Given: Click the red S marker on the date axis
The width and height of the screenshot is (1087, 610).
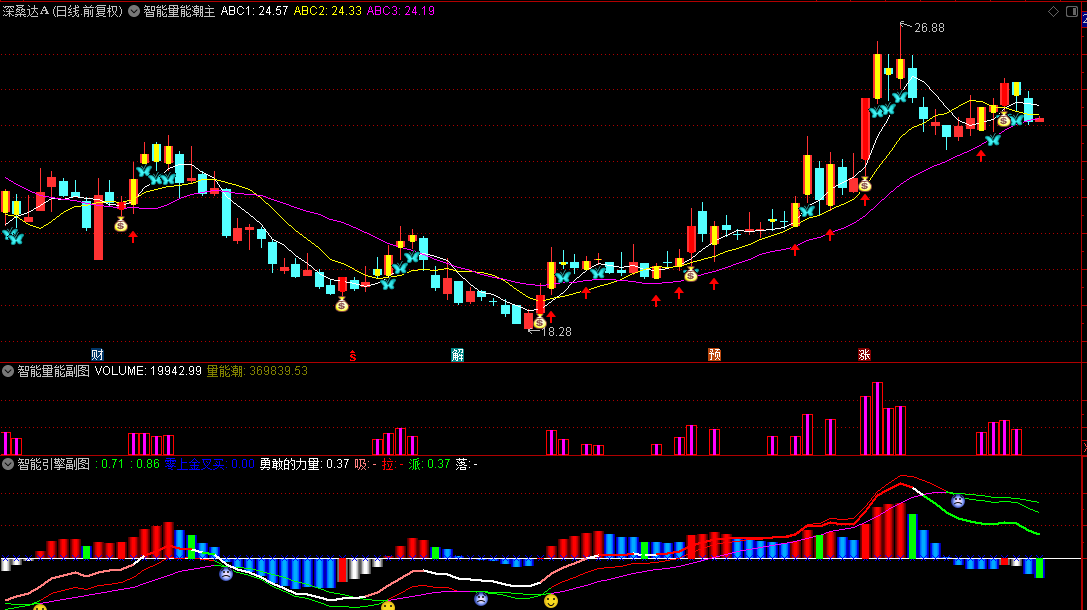Looking at the screenshot, I should (353, 356).
